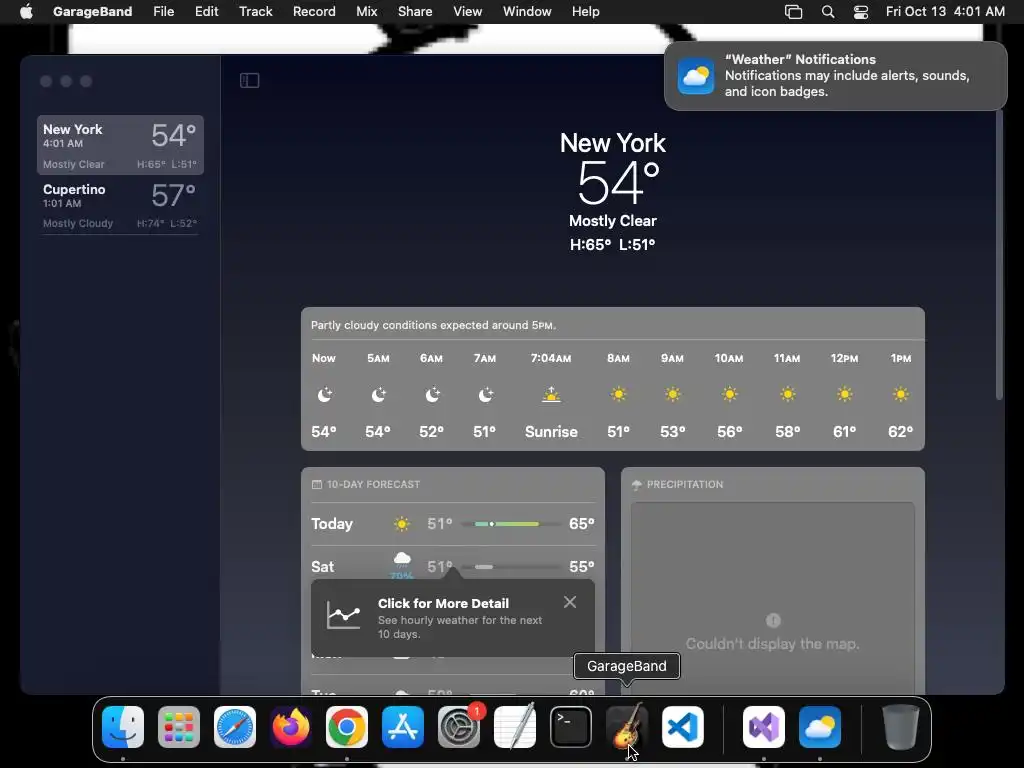
Task: Close the Click for More Detail tooltip
Action: [570, 602]
